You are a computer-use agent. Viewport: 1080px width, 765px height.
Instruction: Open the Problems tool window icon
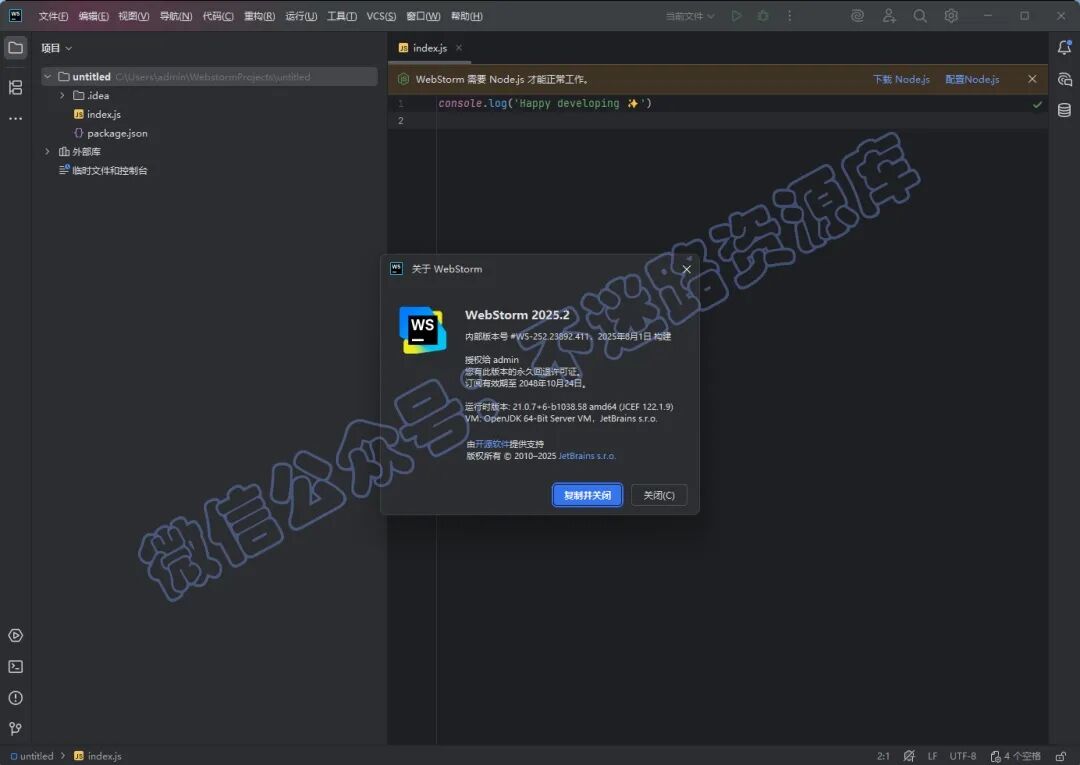[x=15, y=698]
